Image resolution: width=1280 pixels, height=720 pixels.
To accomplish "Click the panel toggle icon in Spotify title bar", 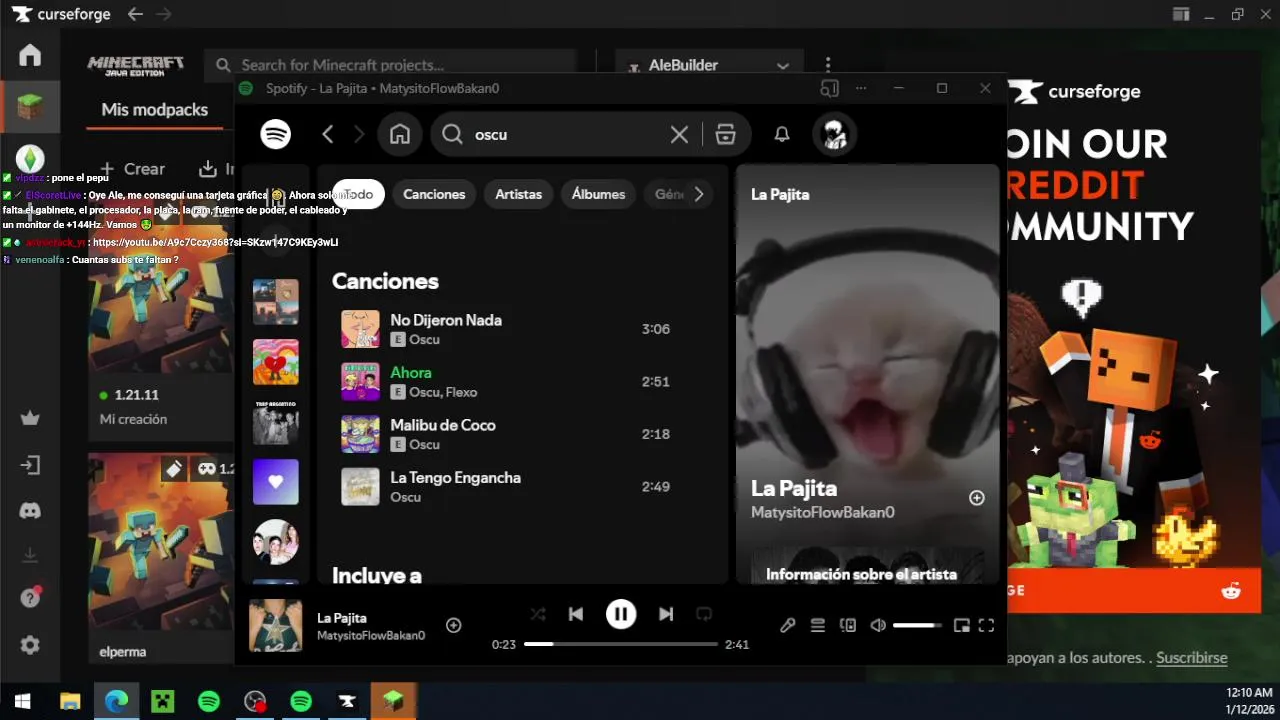I will tap(829, 88).
